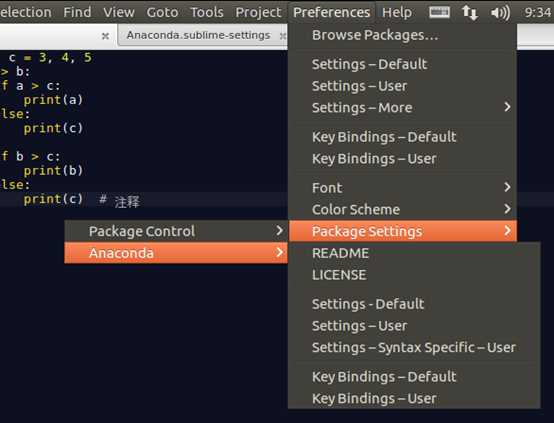Open the Help menu
Viewport: 554px width, 423px height.
click(397, 13)
